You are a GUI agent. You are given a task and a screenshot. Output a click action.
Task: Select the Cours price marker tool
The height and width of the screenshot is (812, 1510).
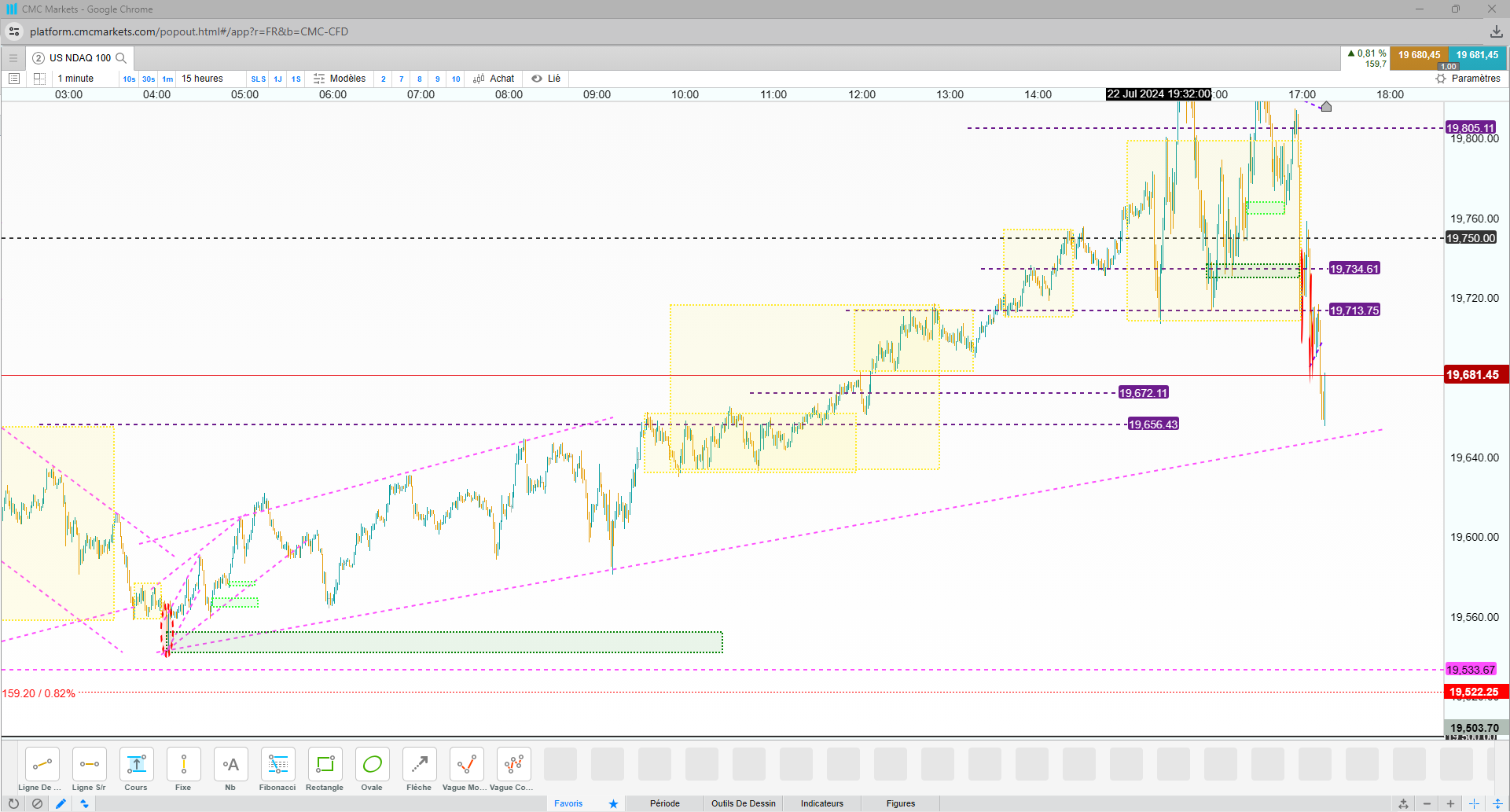(x=136, y=770)
